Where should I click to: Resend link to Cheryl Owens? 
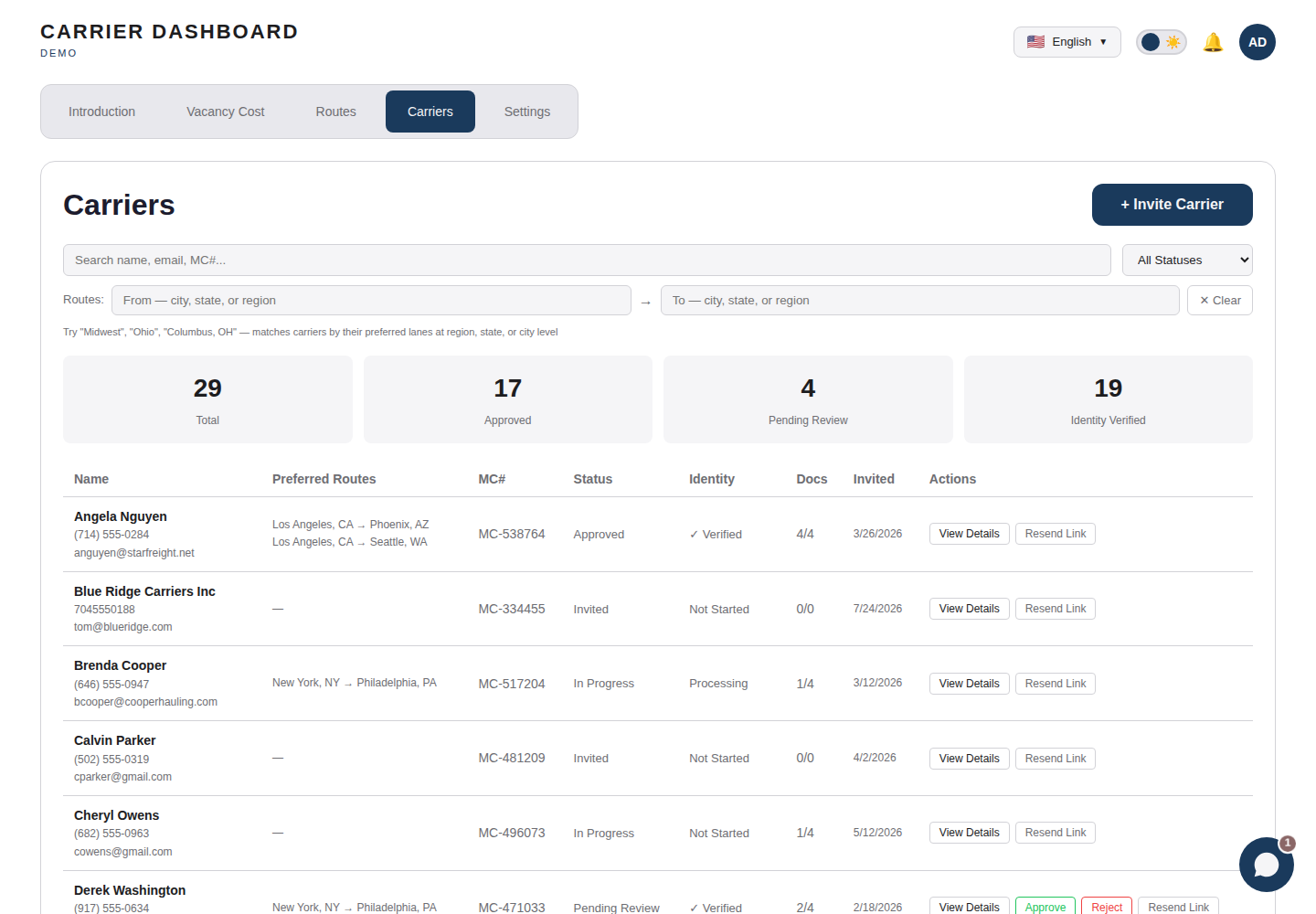click(1056, 833)
